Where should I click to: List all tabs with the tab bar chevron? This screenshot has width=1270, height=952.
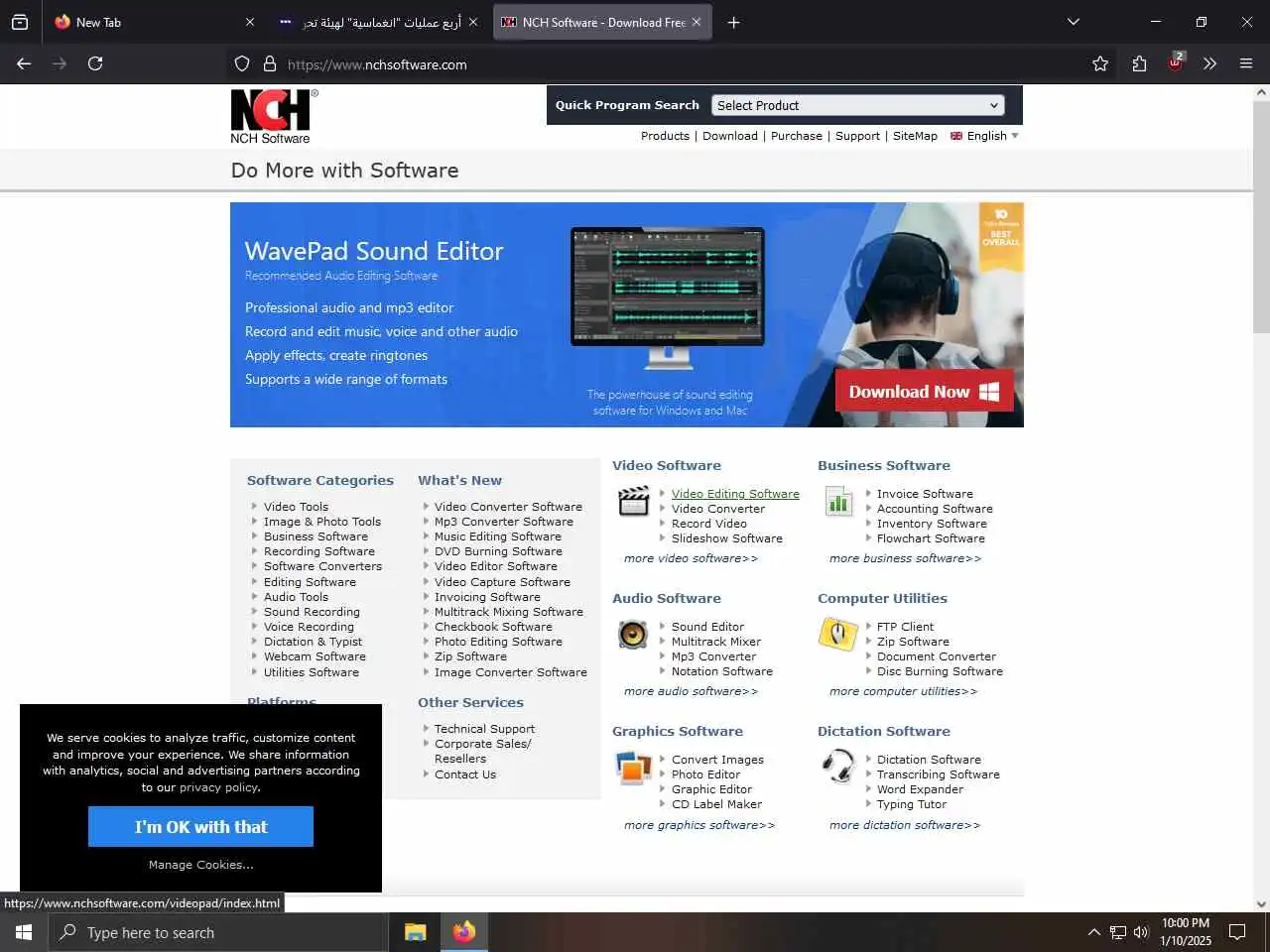1073,22
